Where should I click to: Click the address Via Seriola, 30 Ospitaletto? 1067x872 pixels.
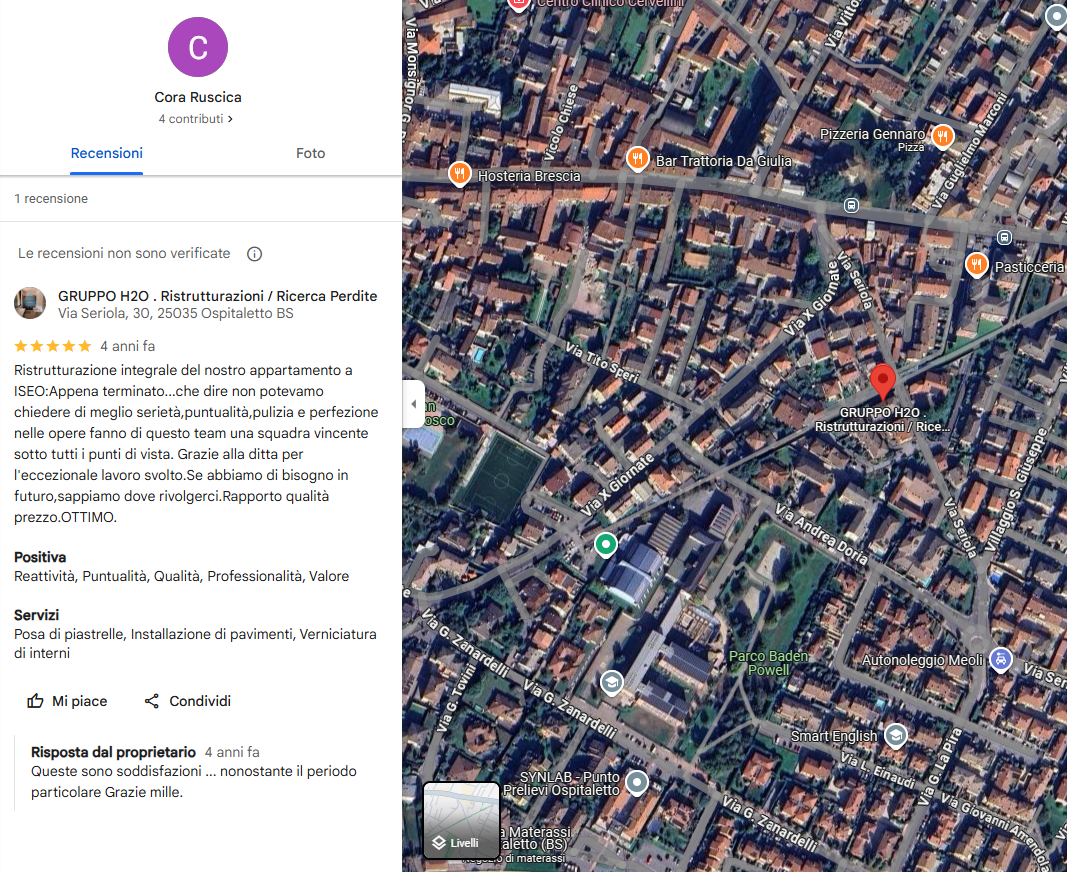click(176, 313)
